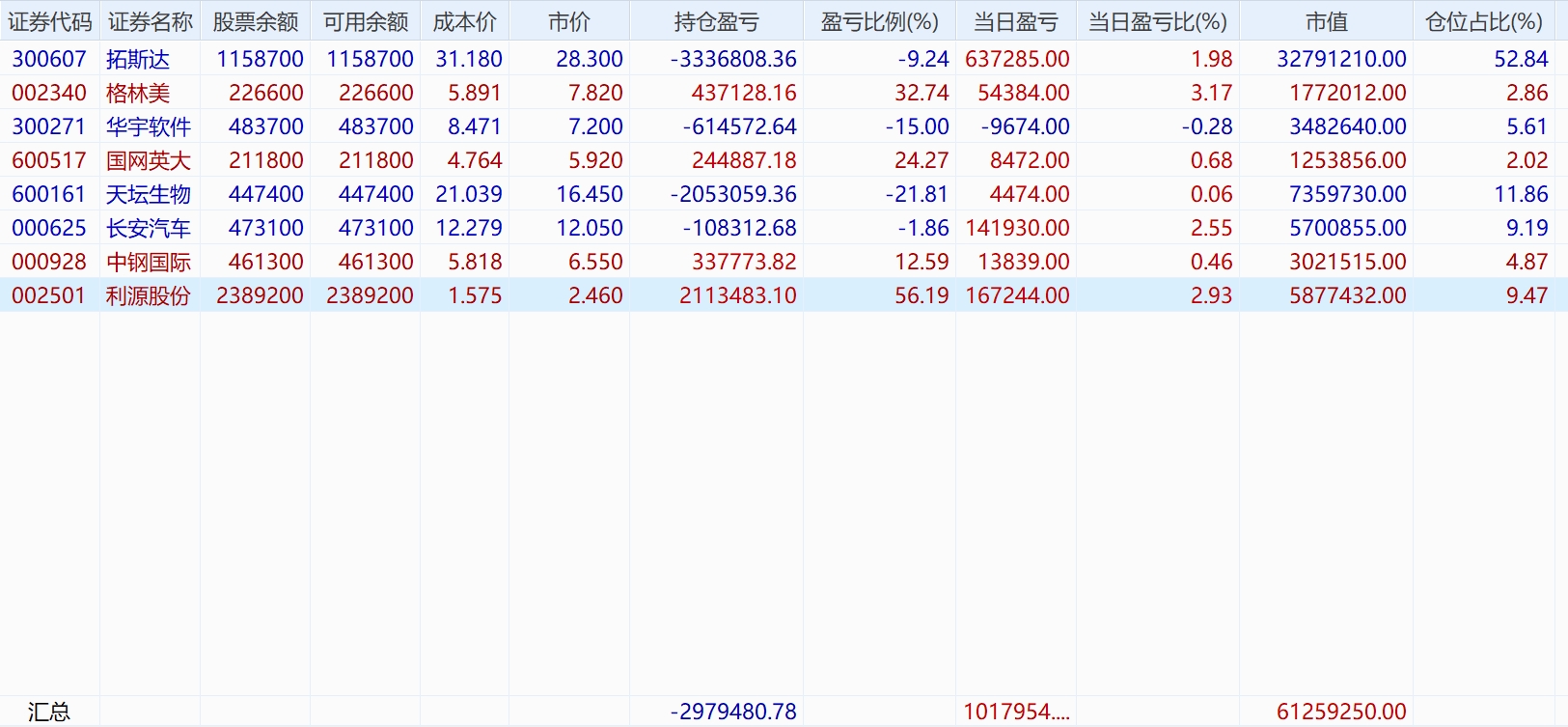Click stock code 002340
Viewport: 1568px width, 727px height.
49,93
